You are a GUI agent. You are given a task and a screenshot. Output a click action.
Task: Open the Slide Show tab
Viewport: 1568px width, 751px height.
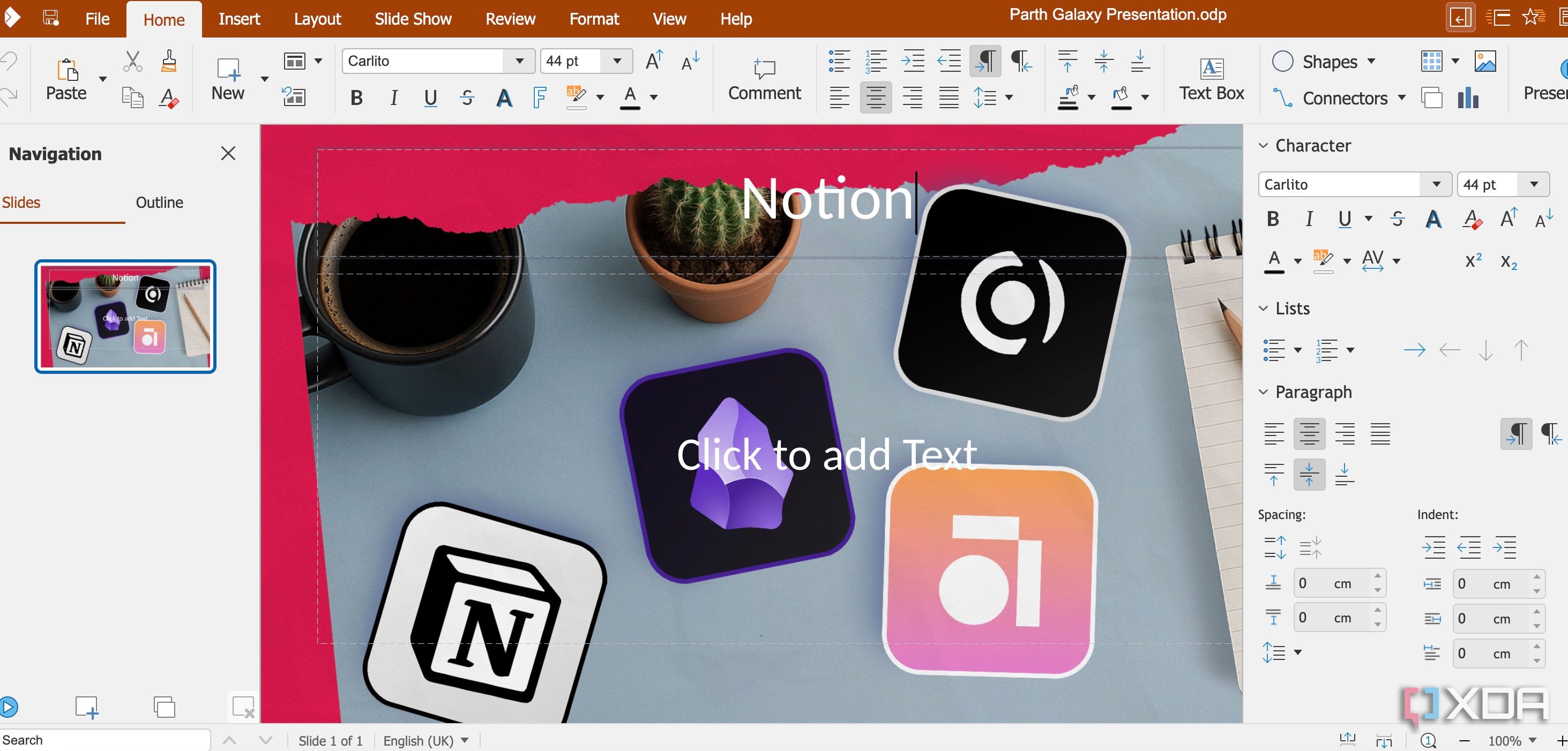[413, 19]
